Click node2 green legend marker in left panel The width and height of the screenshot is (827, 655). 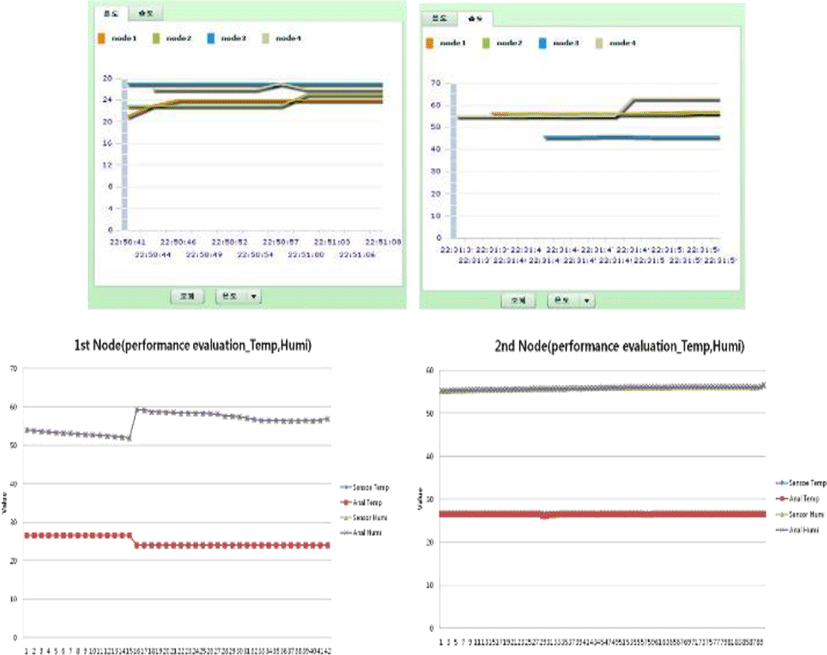pos(157,38)
